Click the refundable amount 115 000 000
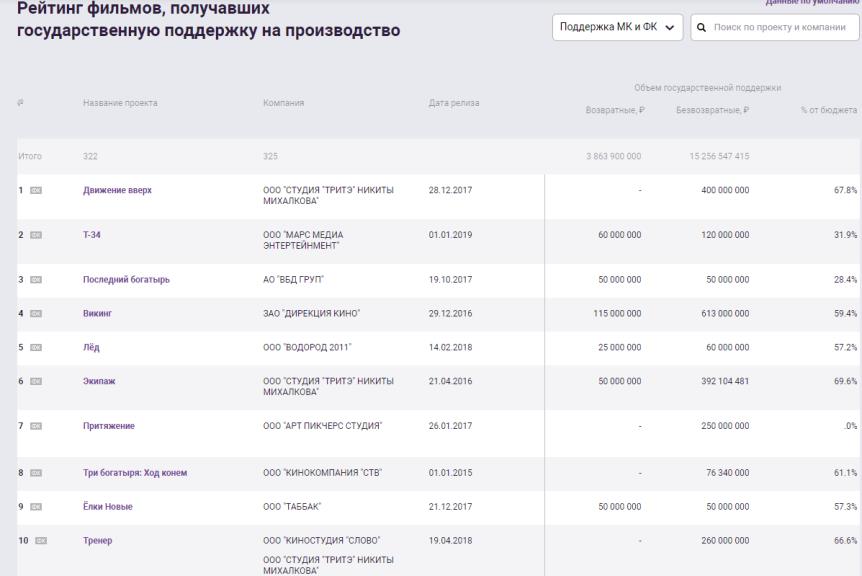Screen dimensions: 862x576 tap(617, 313)
